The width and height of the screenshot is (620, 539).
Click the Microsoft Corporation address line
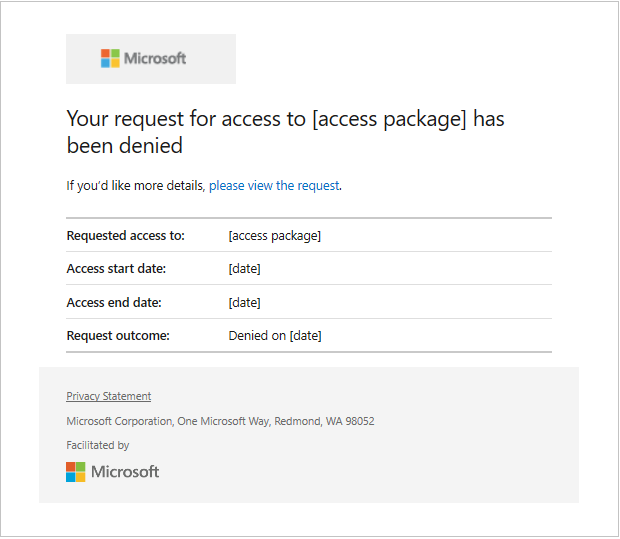[x=220, y=421]
